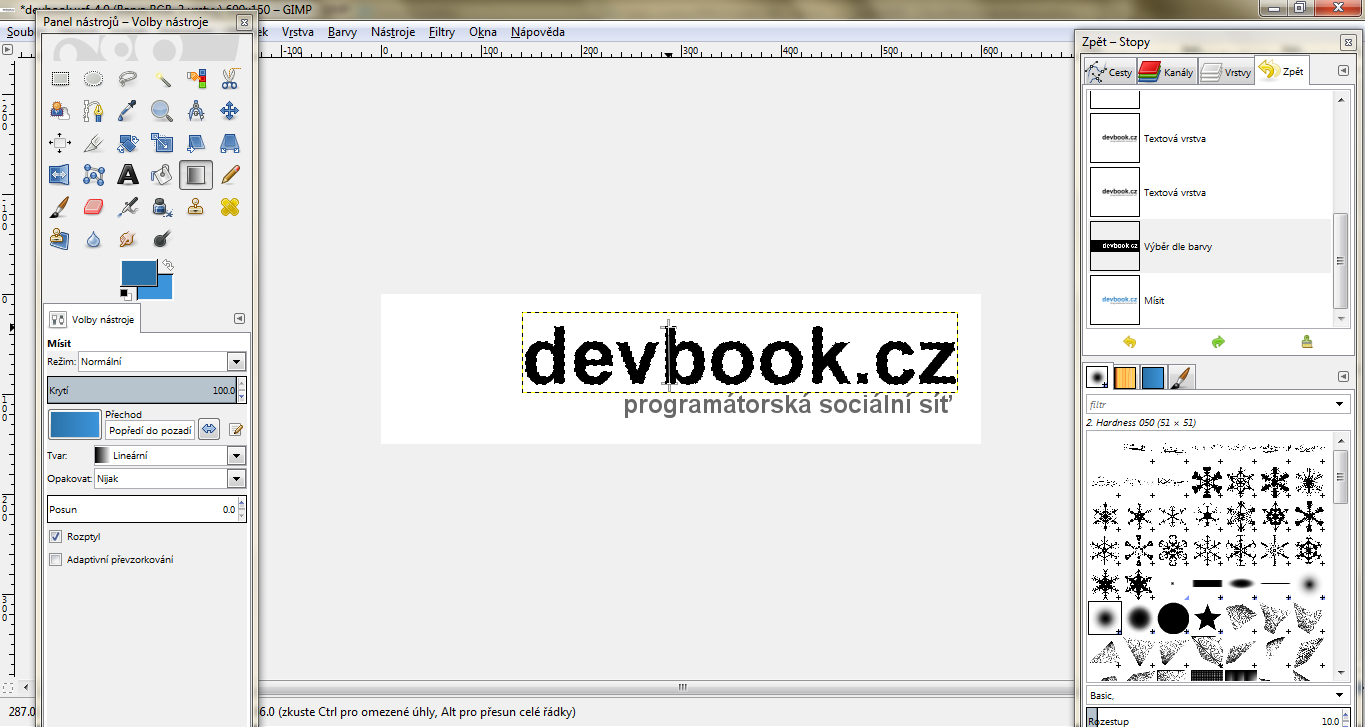Open the Zpět dock tab menu arrow
This screenshot has height=727, width=1365.
(1345, 71)
